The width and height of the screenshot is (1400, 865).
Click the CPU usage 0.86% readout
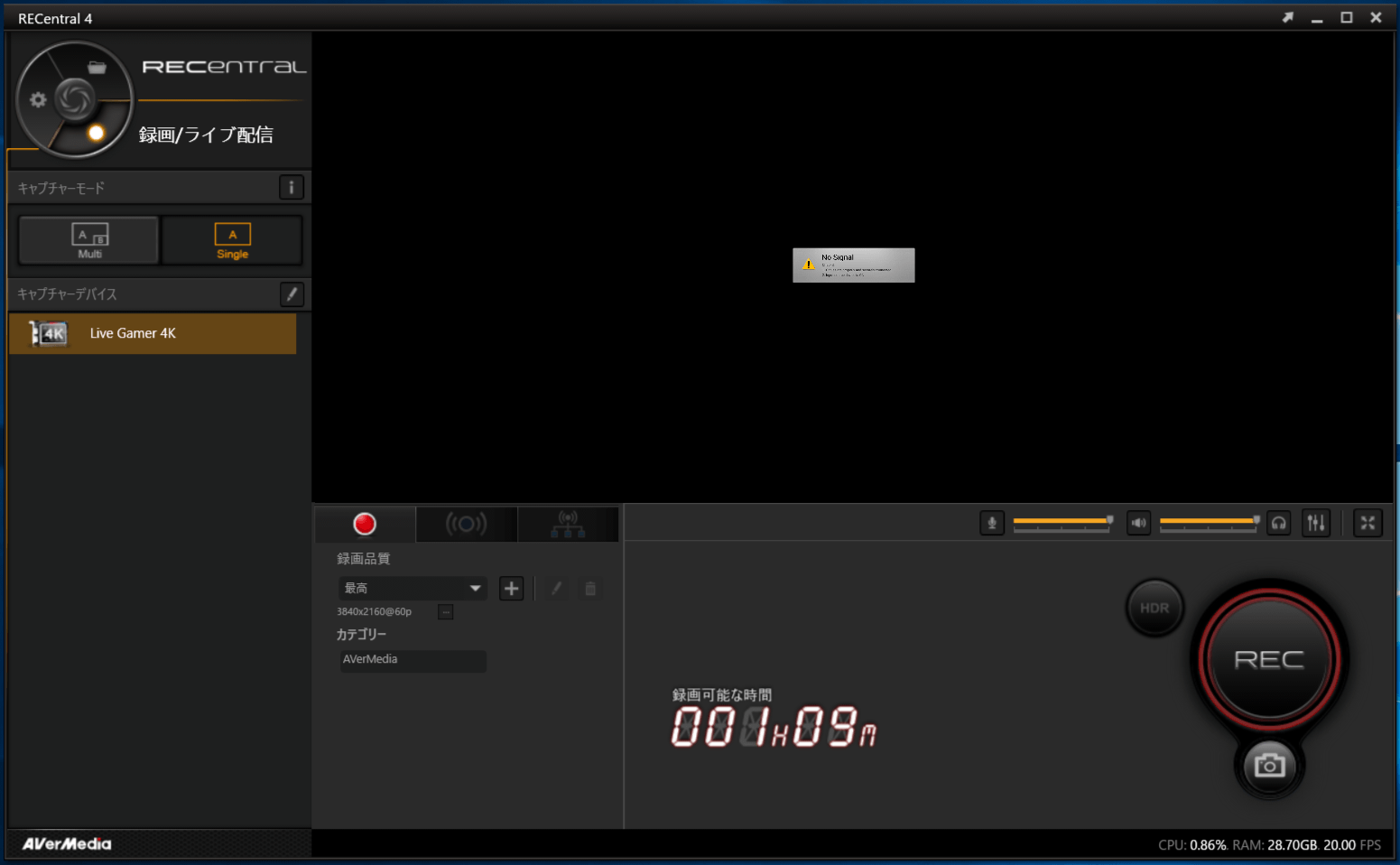pos(1192,845)
